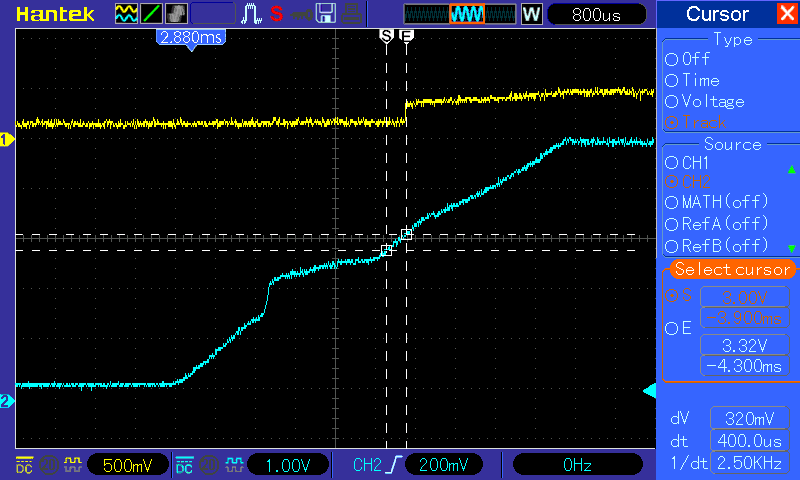Click the cyan trigger level arrow
800x480 pixels.
tap(649, 391)
